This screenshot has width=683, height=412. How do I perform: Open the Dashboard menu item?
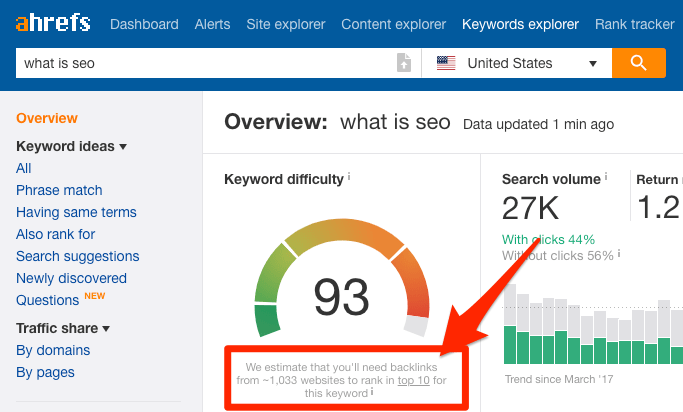pyautogui.click(x=144, y=24)
